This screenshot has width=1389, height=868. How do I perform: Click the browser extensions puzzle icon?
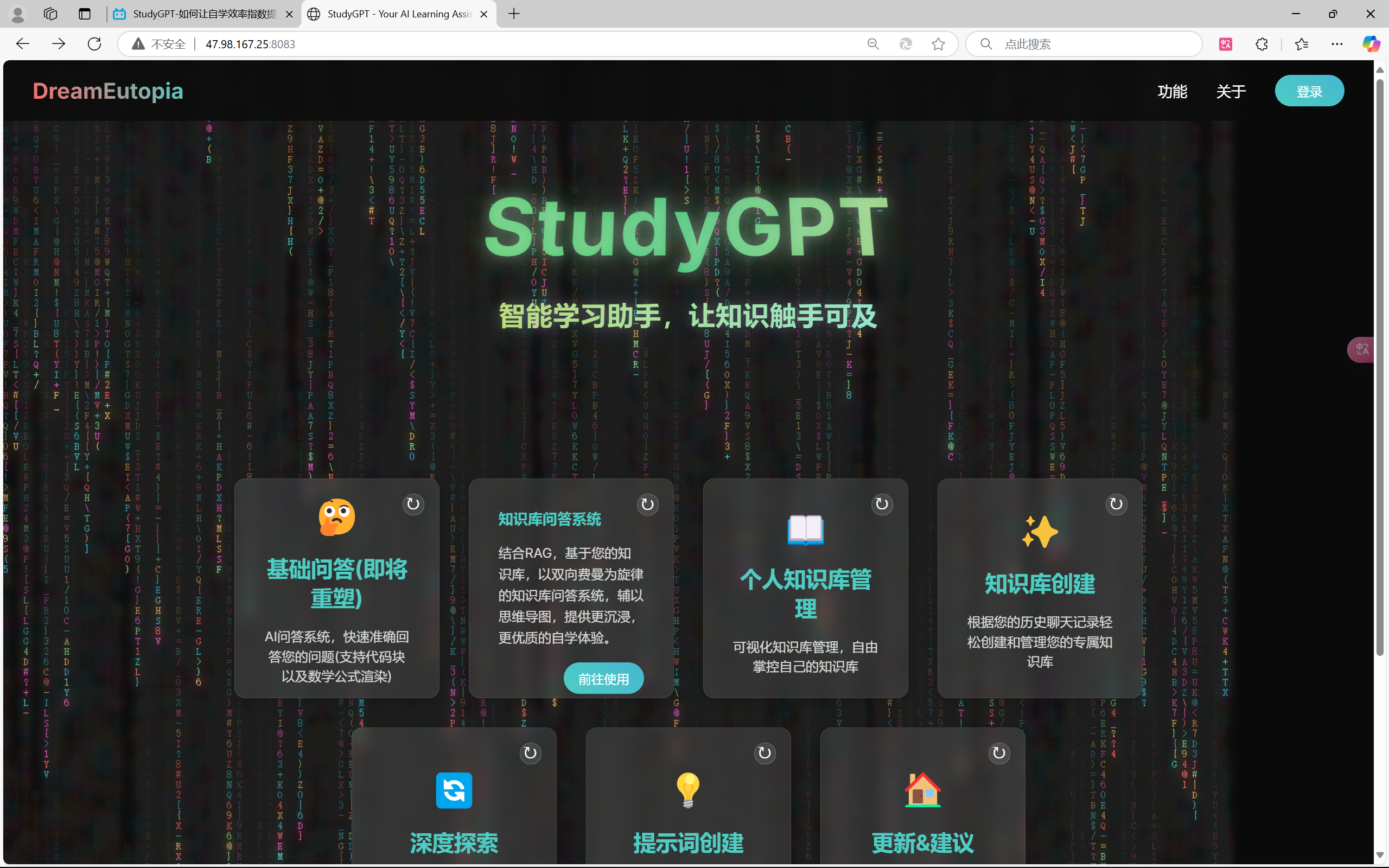[x=1261, y=44]
